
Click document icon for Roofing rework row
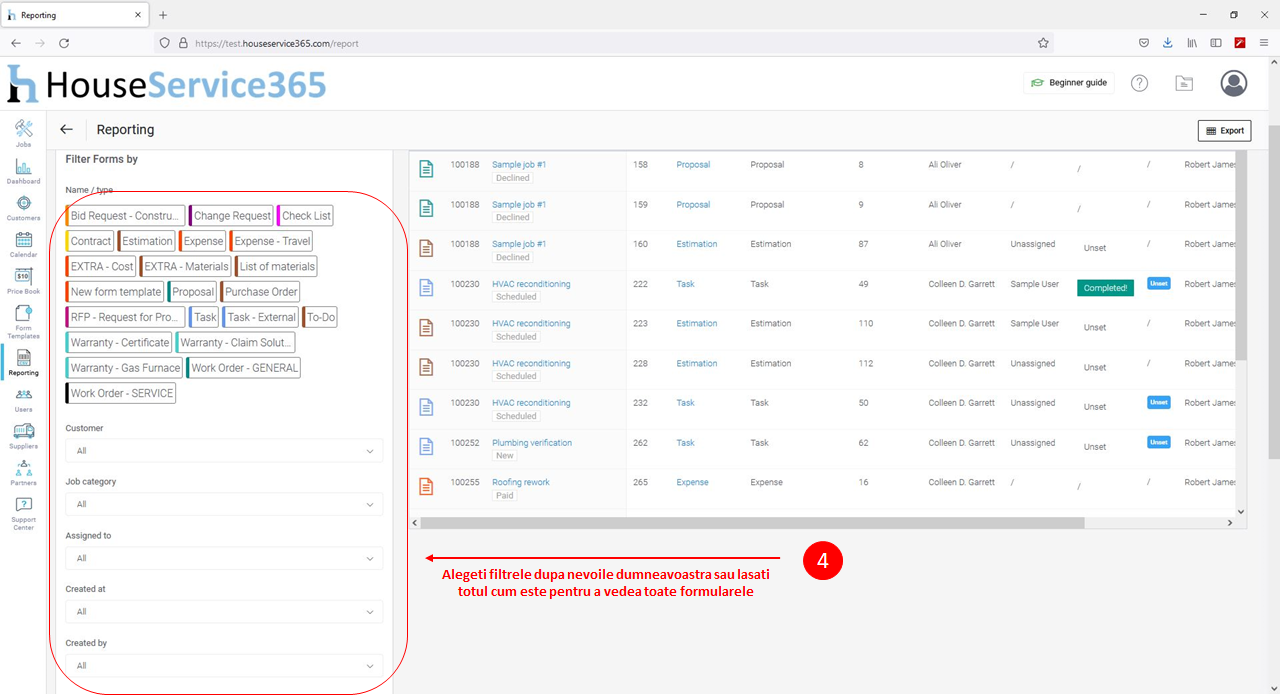pyautogui.click(x=426, y=486)
